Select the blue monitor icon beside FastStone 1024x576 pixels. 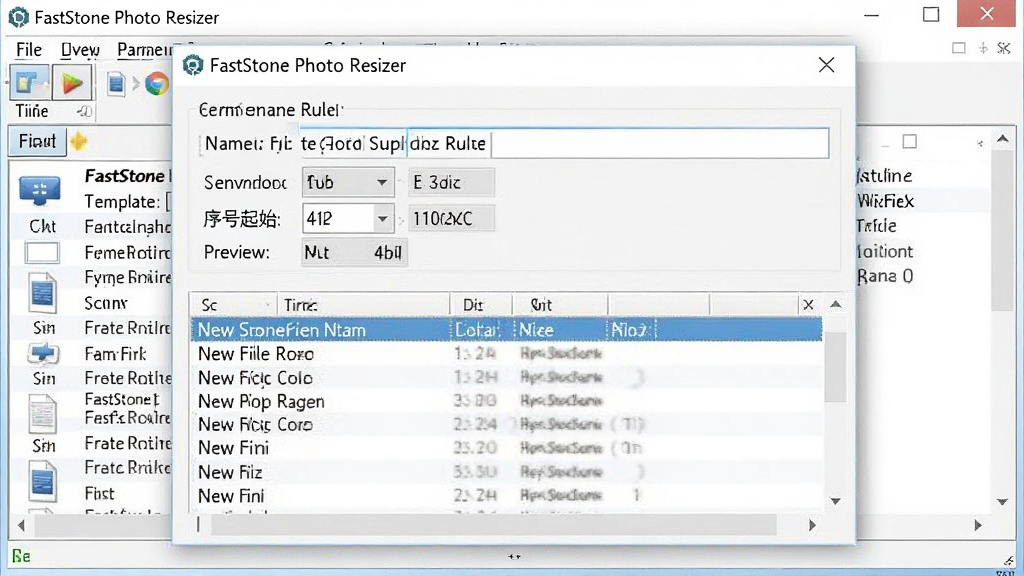(x=40, y=191)
